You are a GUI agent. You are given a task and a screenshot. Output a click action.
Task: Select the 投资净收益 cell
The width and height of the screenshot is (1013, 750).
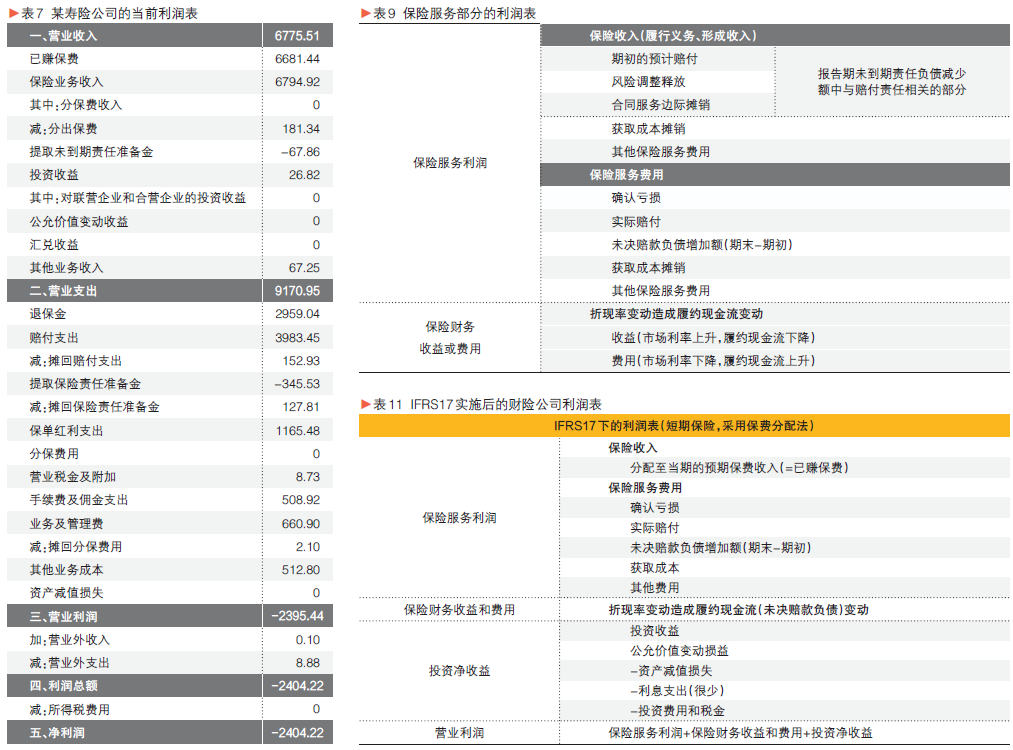459,671
